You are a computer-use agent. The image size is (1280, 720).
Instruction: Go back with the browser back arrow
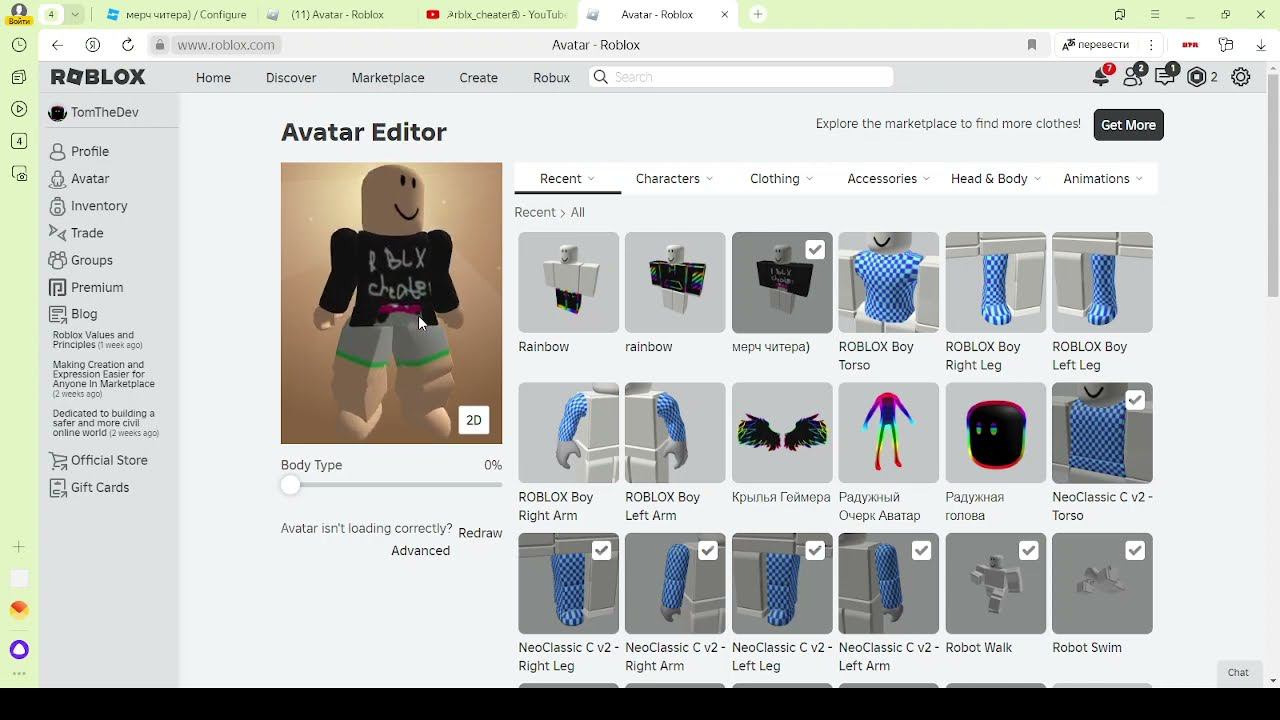click(57, 45)
